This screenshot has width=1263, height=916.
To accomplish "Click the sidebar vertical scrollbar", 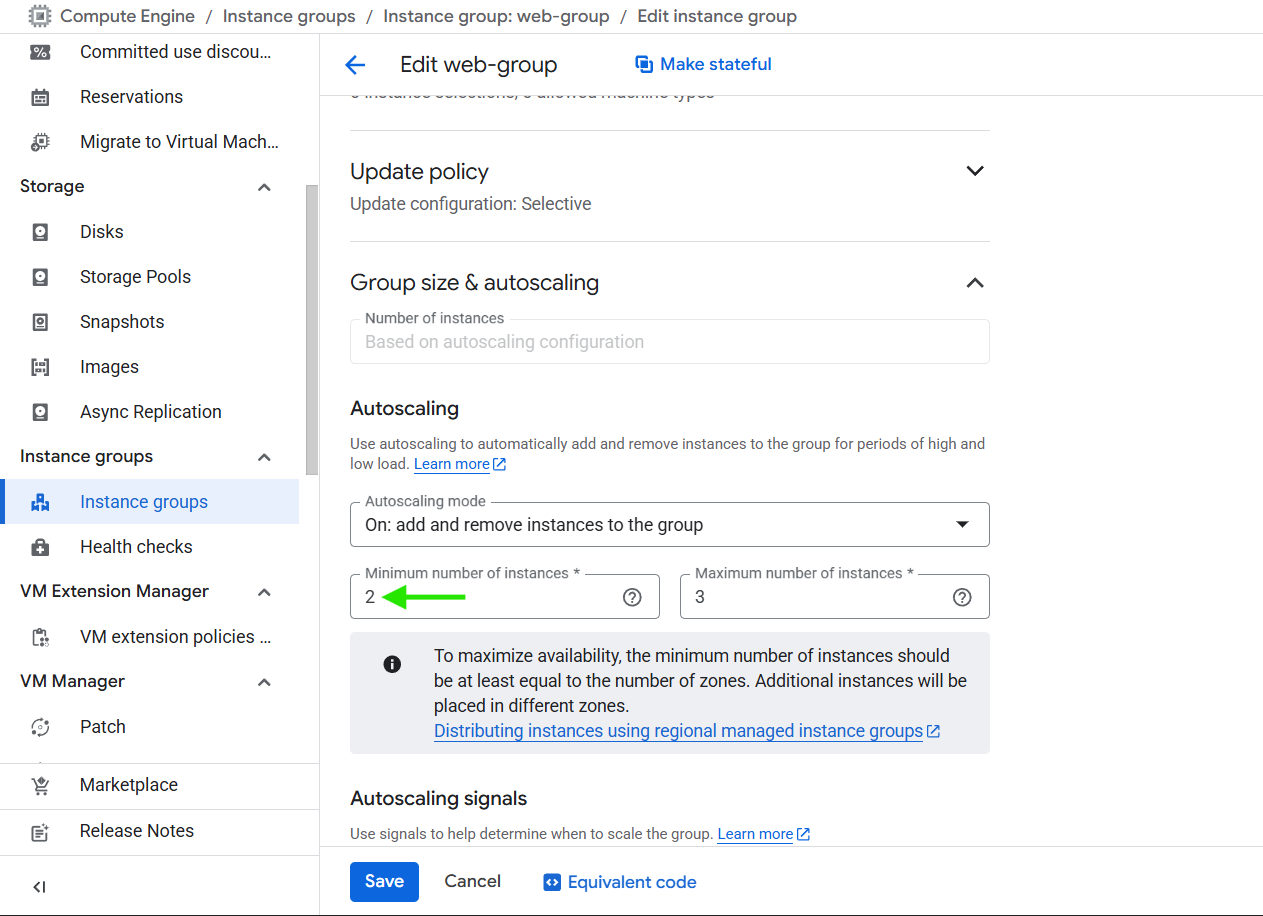I will coord(312,330).
